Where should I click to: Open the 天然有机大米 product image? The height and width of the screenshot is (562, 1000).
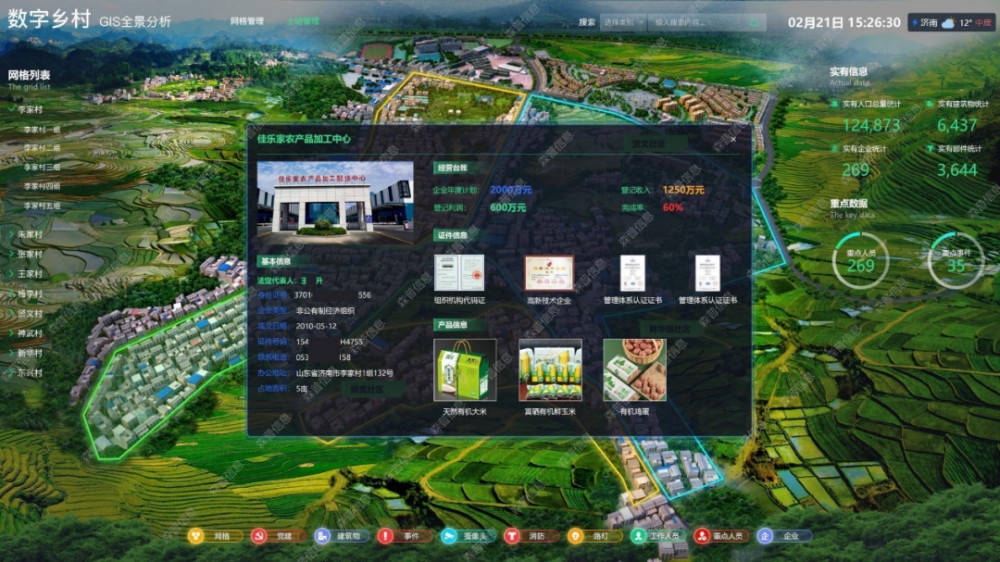pos(464,370)
